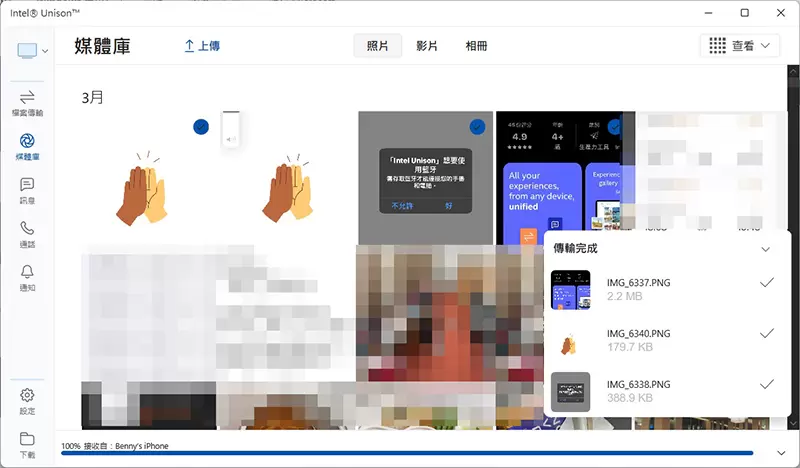Open the Calls (通話) section
This screenshot has width=800, height=468.
(27, 235)
